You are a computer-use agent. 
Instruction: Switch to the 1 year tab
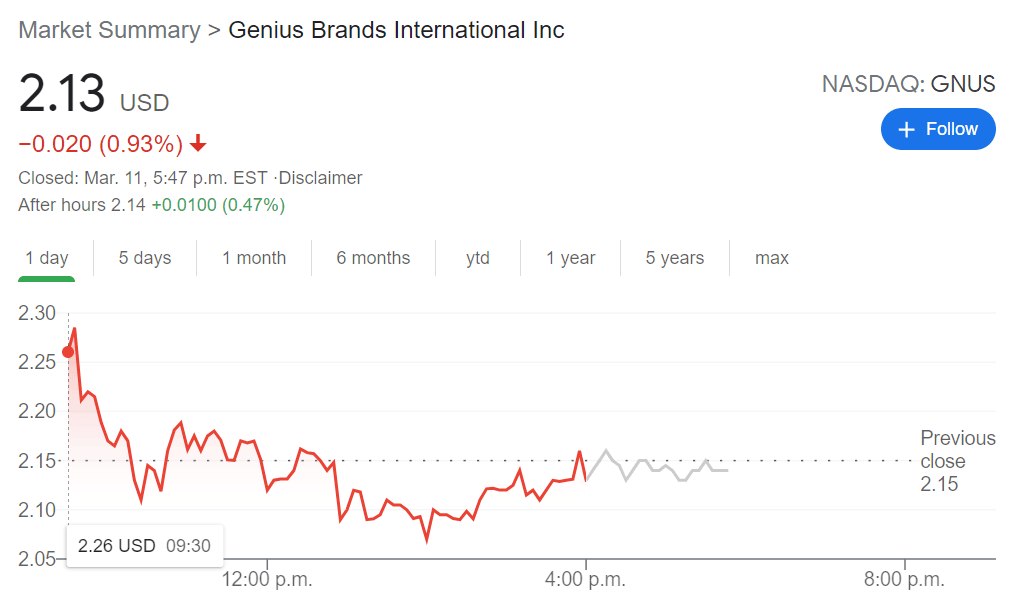click(571, 258)
